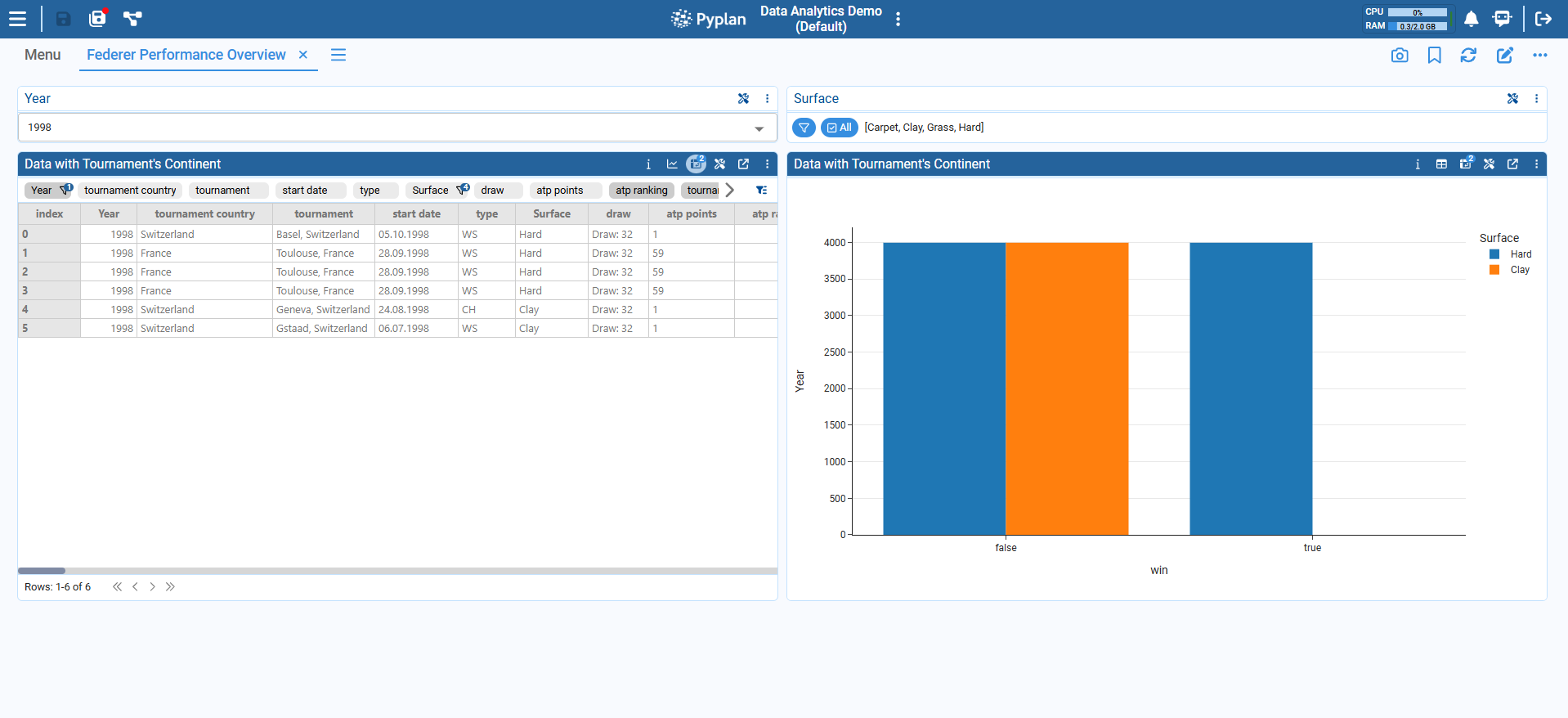Expand the Year dropdown showing 1998
The height and width of the screenshot is (718, 1568).
click(759, 128)
